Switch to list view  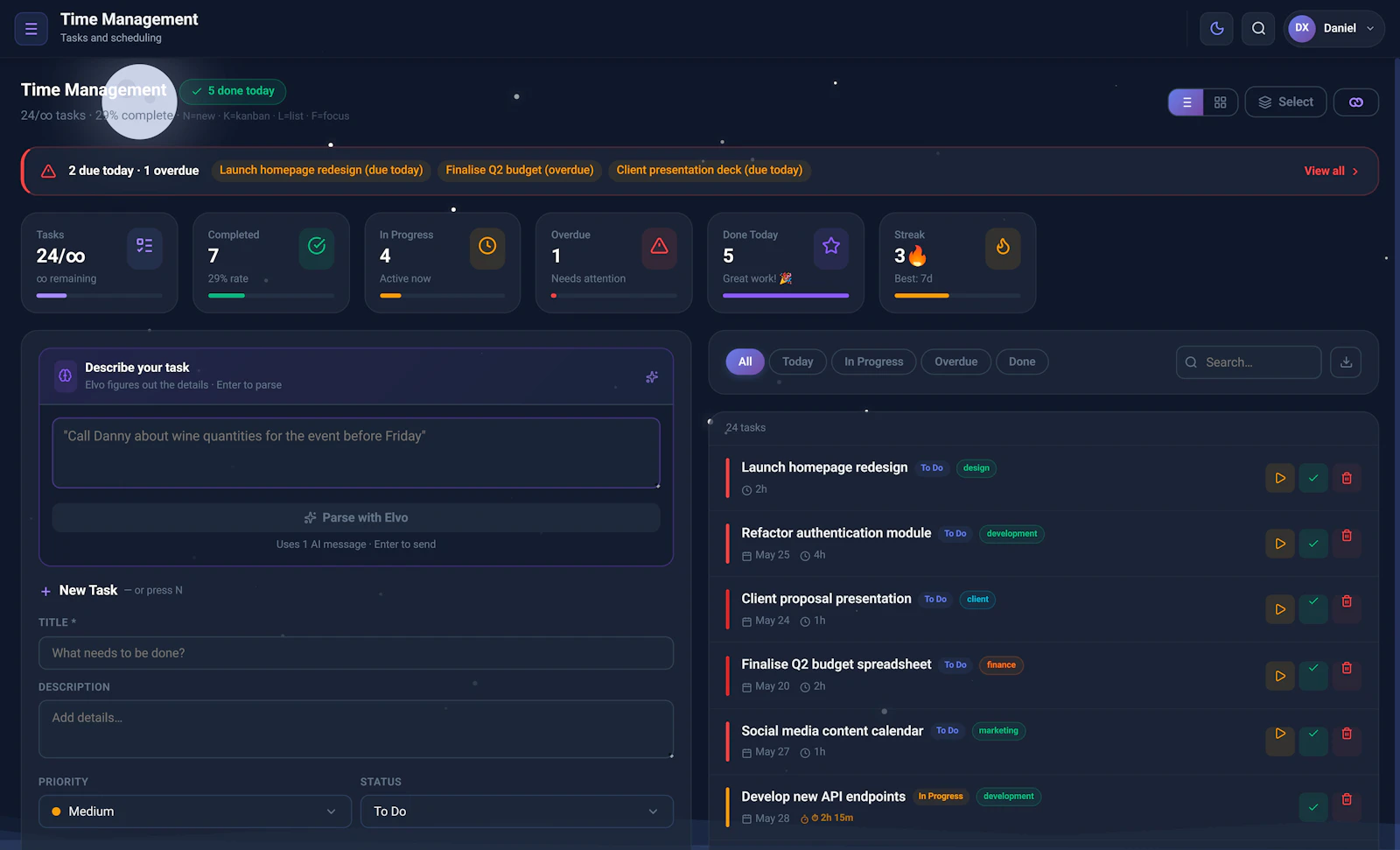tap(1186, 102)
